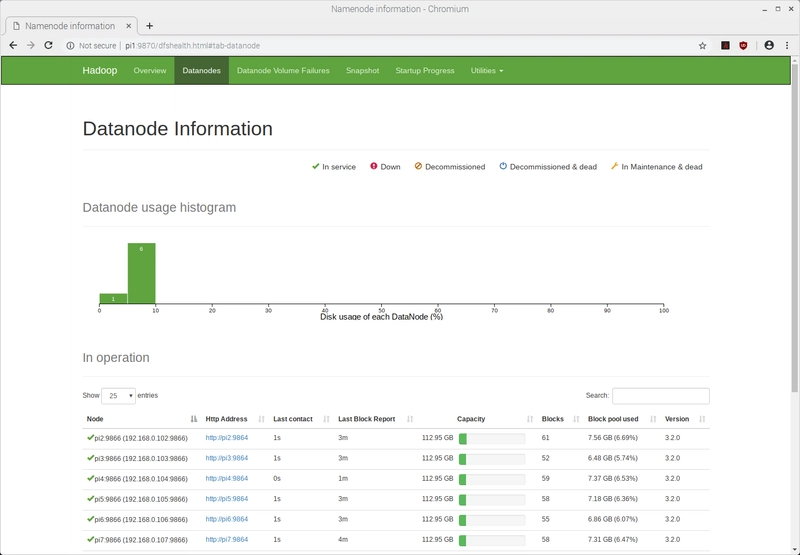Screen dimensions: 800x555
Task: Open the http://pi2:9864 link
Action: pos(227,438)
